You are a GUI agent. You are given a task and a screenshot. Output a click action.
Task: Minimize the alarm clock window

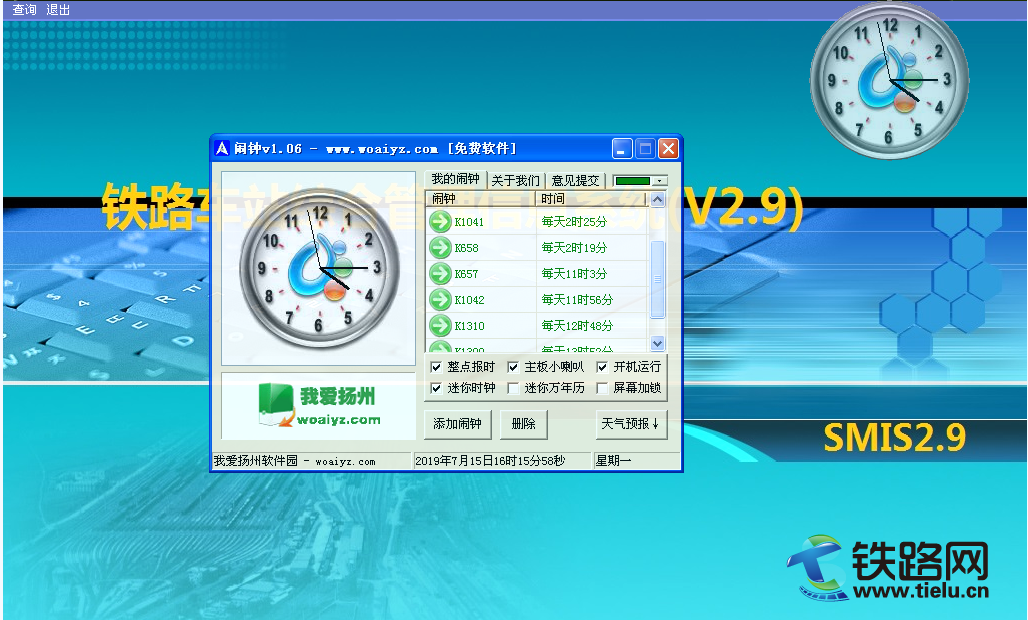622,149
